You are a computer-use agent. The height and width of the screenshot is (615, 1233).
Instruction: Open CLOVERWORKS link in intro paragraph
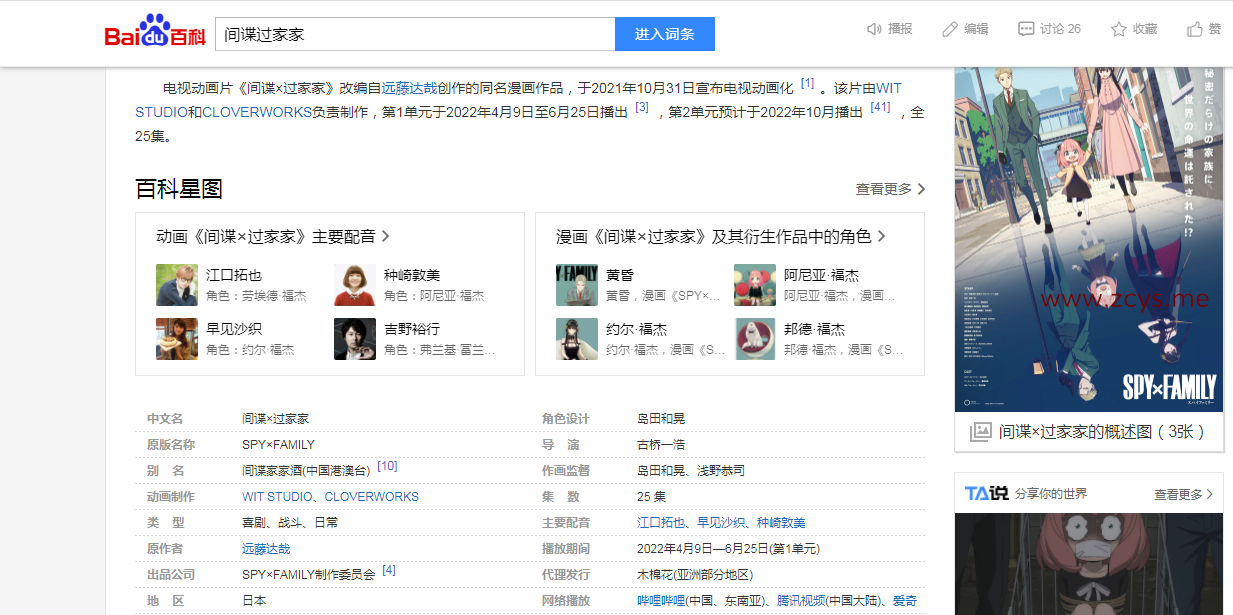pyautogui.click(x=257, y=112)
